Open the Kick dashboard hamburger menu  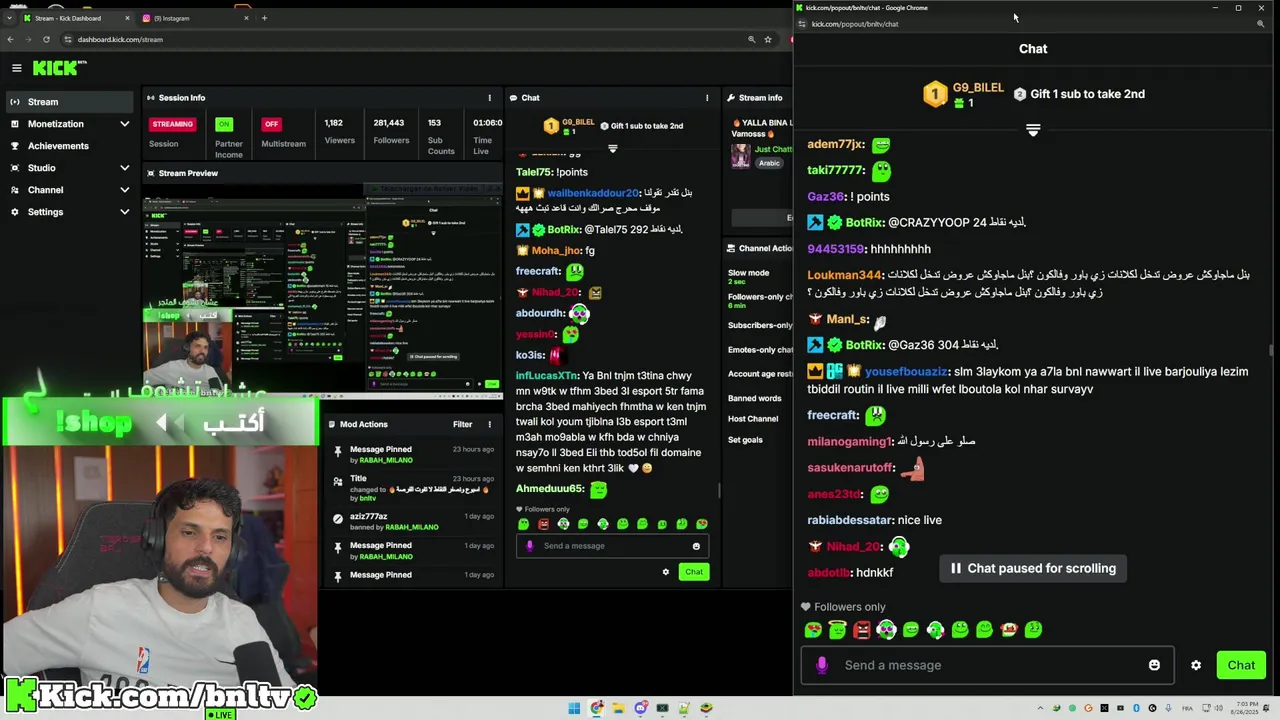(x=17, y=68)
